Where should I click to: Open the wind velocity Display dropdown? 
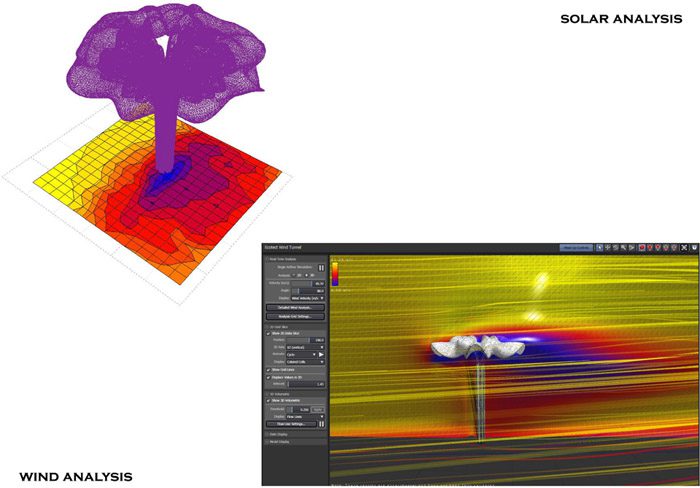tap(306, 297)
